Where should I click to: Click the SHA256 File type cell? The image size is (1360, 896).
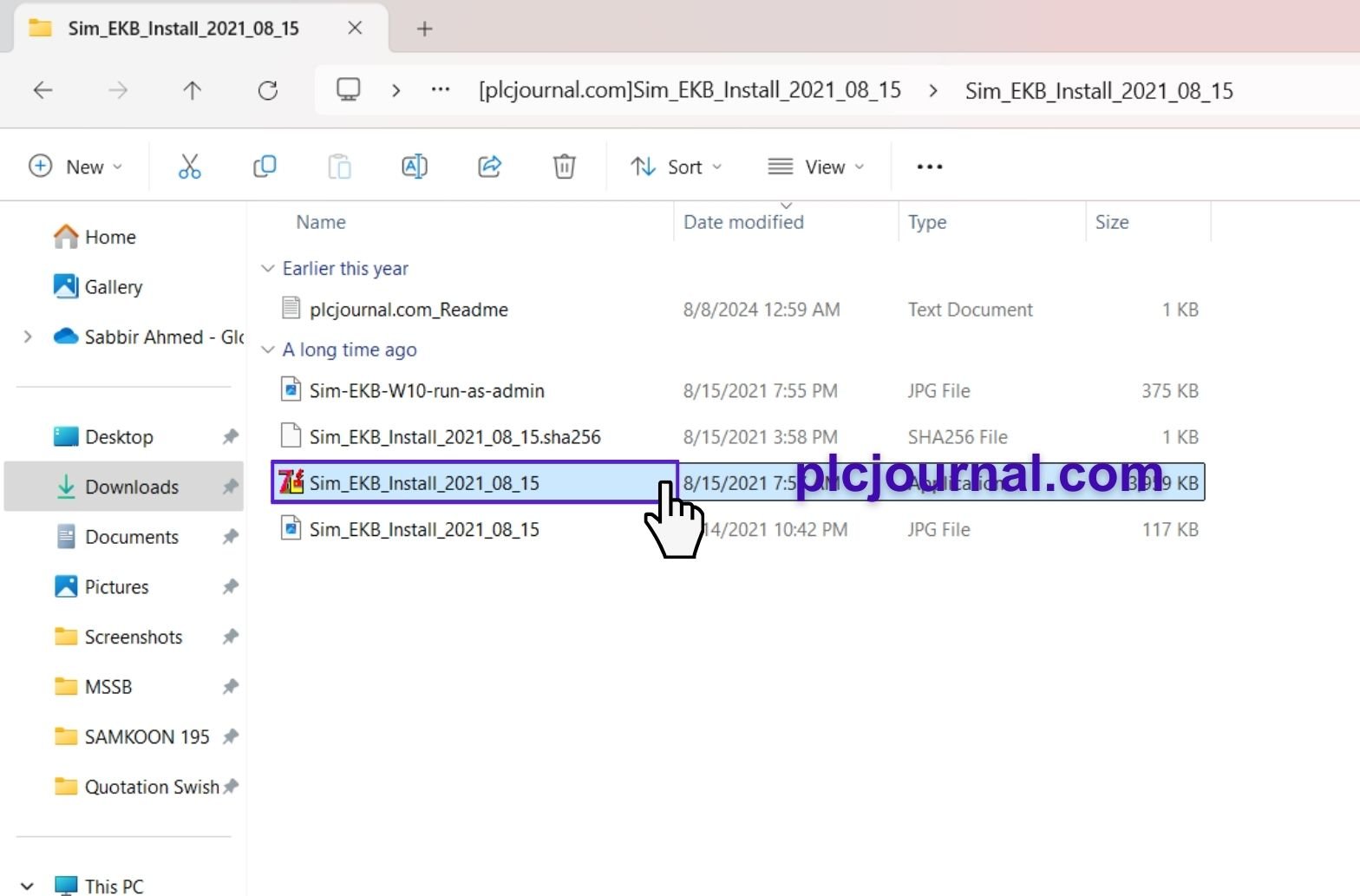(958, 437)
